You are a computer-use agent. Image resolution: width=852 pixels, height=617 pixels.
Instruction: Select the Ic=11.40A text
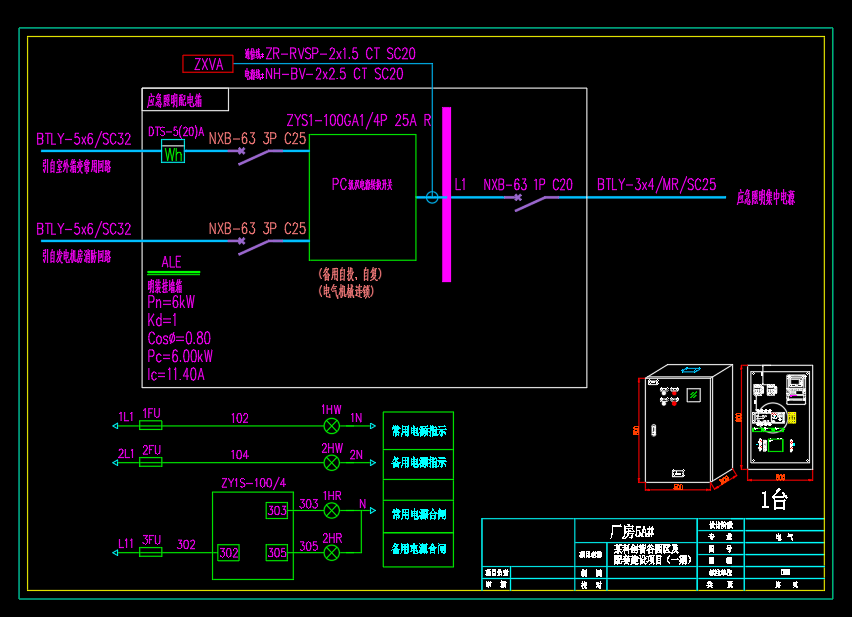[x=176, y=374]
